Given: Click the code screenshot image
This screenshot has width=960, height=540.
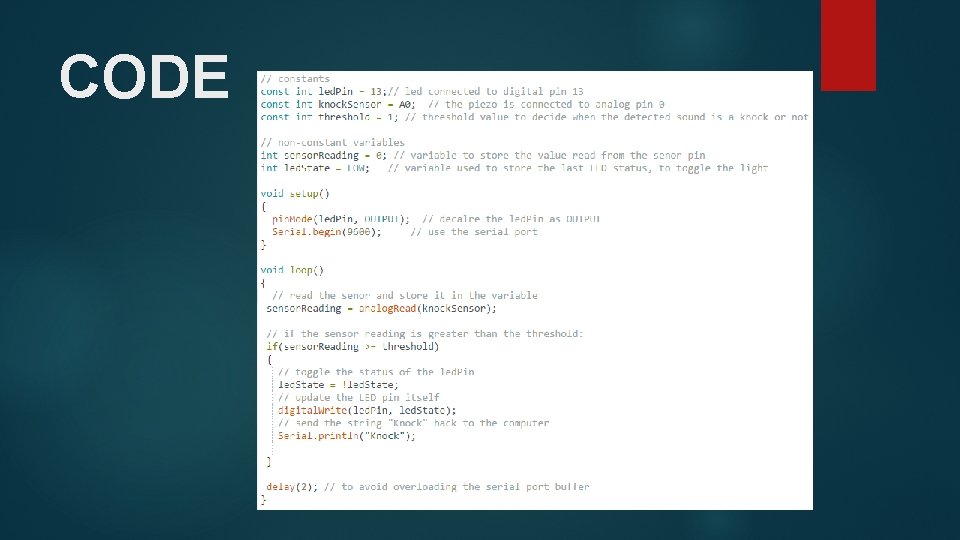Looking at the screenshot, I should pos(535,290).
